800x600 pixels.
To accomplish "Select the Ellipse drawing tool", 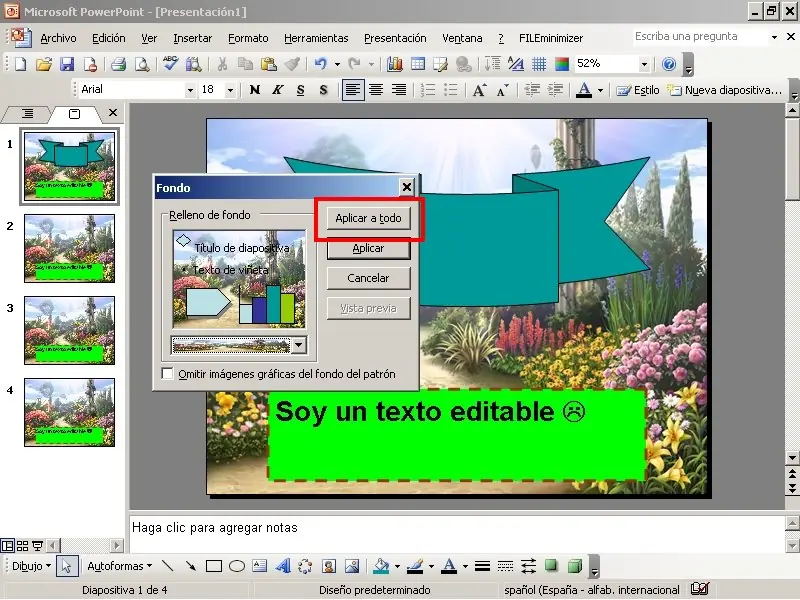I will tap(237, 566).
